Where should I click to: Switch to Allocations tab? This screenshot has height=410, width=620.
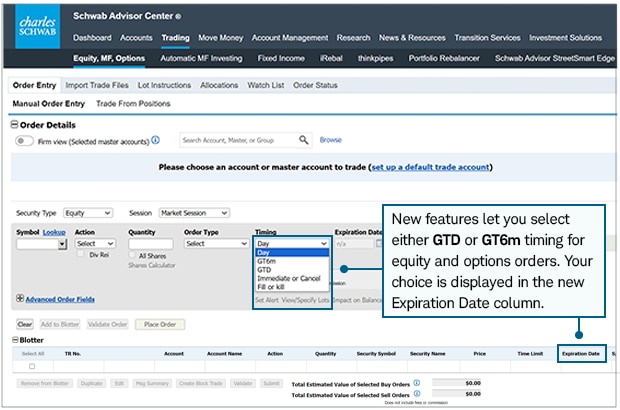tap(219, 85)
